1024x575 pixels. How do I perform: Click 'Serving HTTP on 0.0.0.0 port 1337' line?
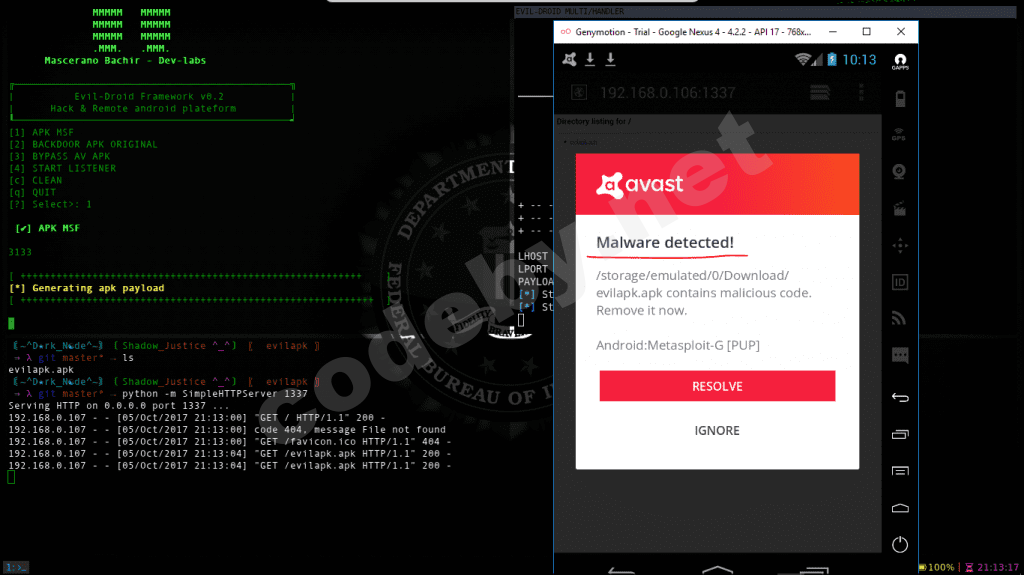pyautogui.click(x=119, y=405)
